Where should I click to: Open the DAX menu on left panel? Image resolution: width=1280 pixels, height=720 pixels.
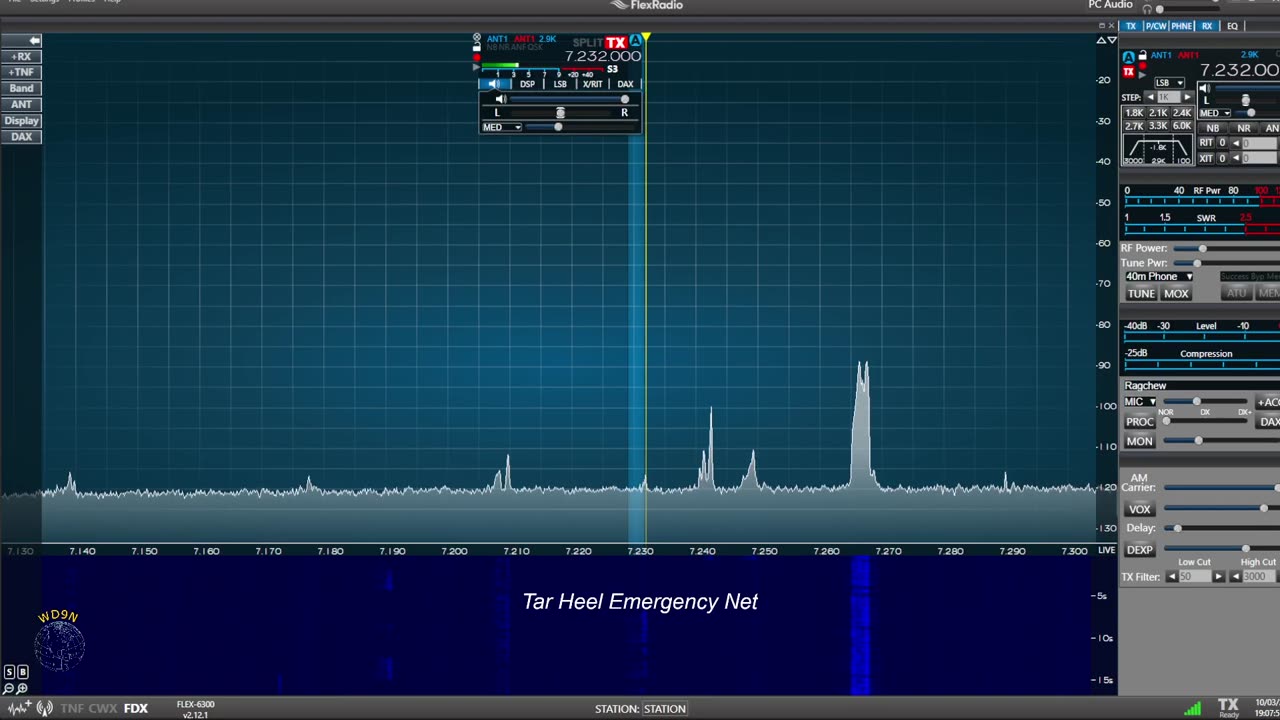(x=21, y=137)
